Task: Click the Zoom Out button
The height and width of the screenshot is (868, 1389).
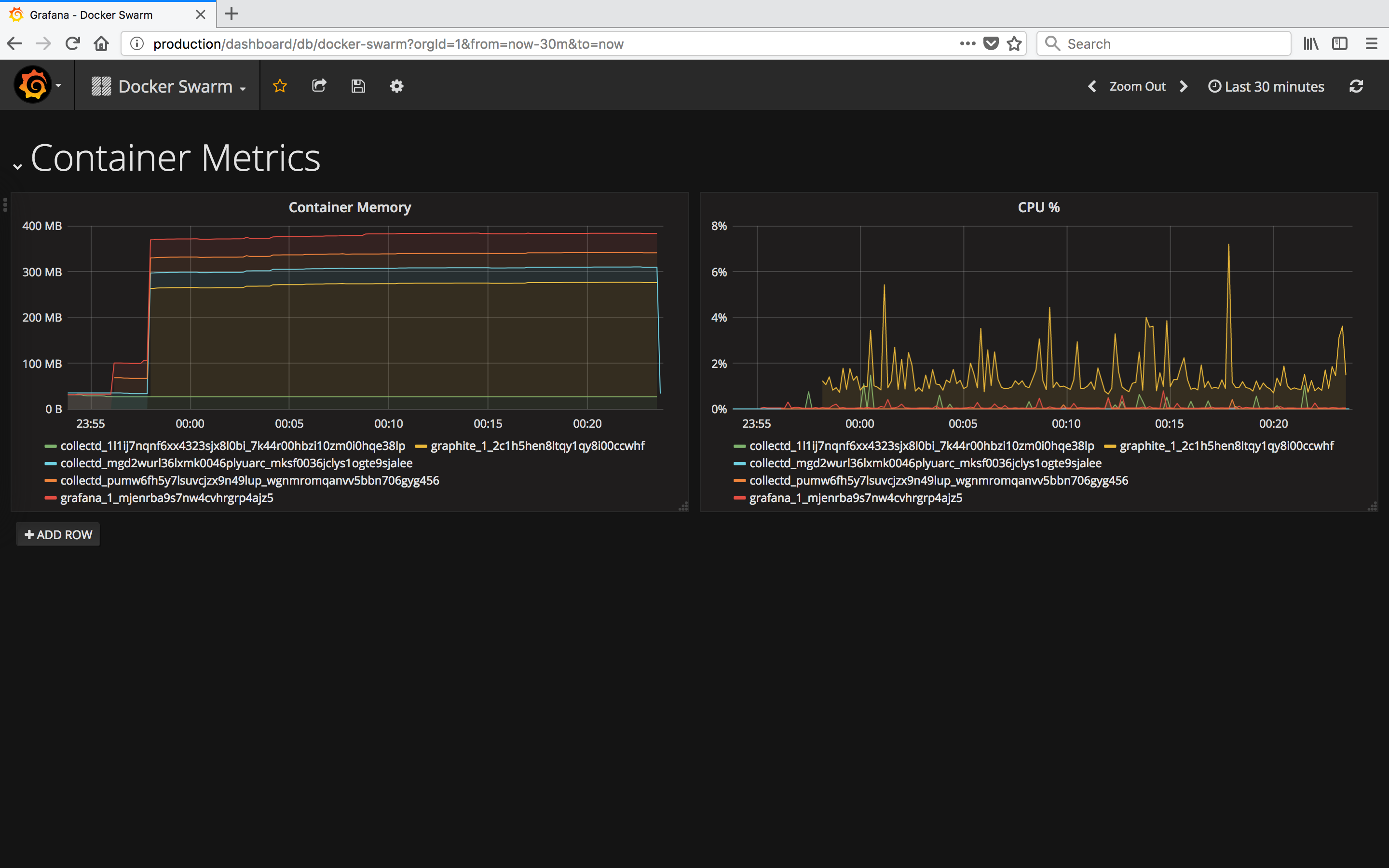Action: (x=1137, y=87)
